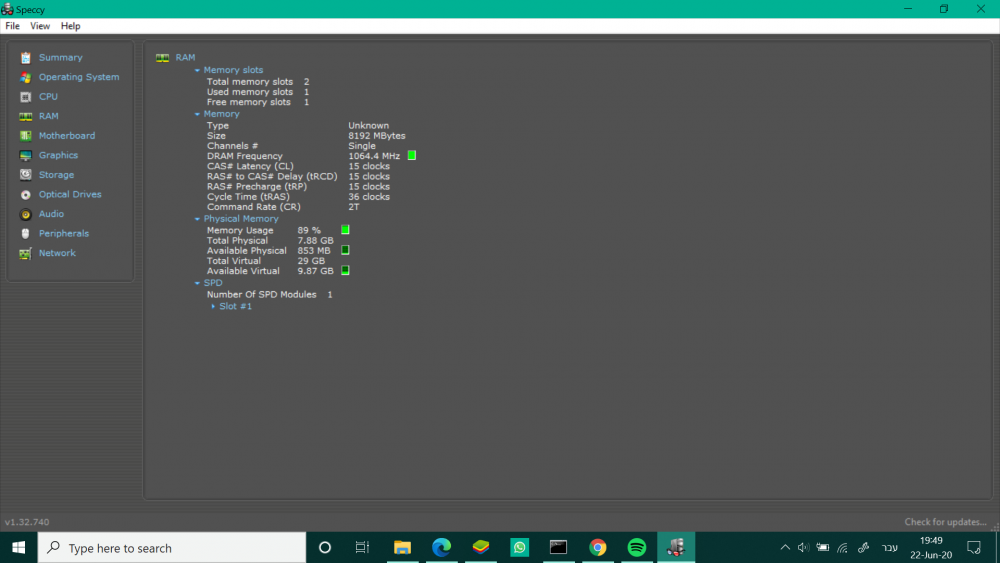1000x563 pixels.
Task: Click Check for updates link
Action: coord(945,522)
